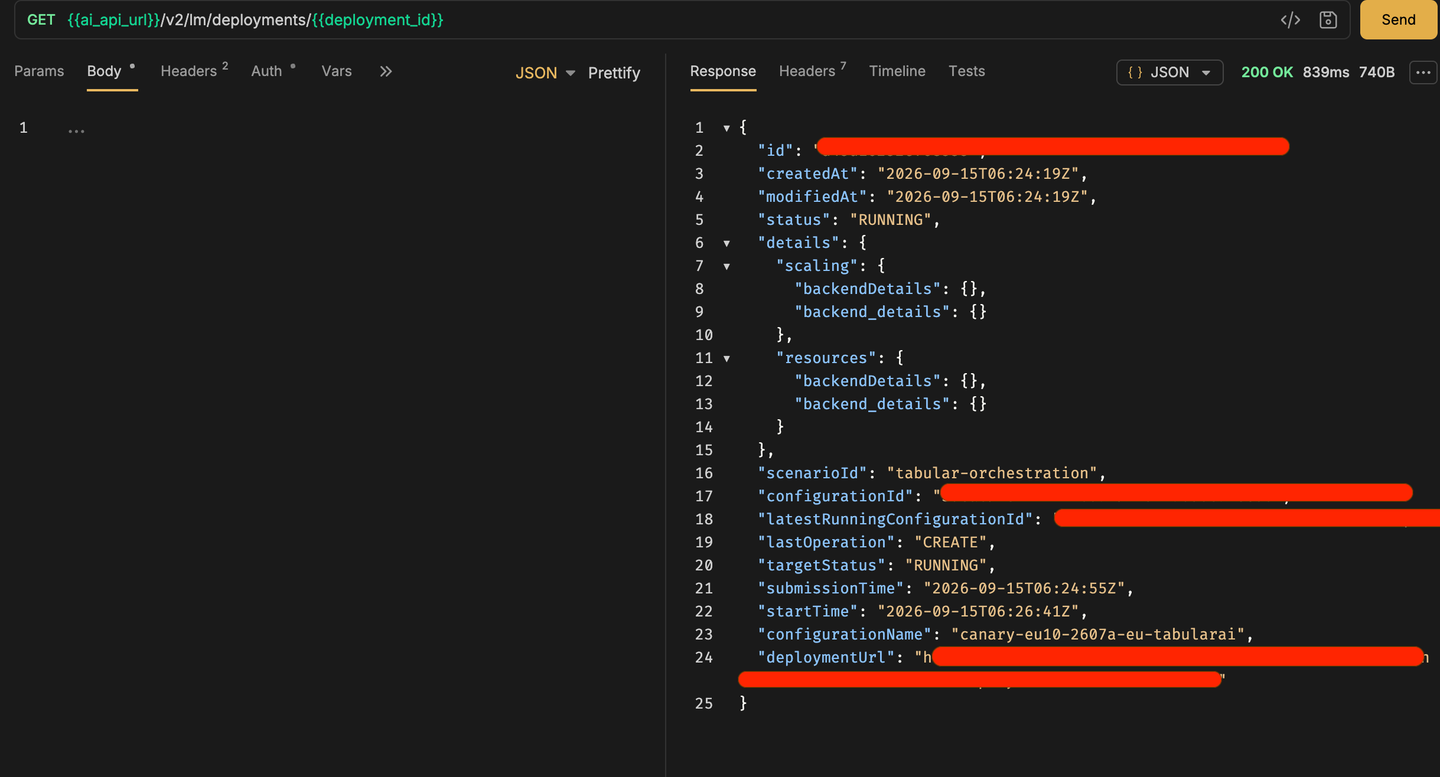Click the {{deployment_id}} variable in the URL
This screenshot has width=1440, height=777.
point(377,20)
